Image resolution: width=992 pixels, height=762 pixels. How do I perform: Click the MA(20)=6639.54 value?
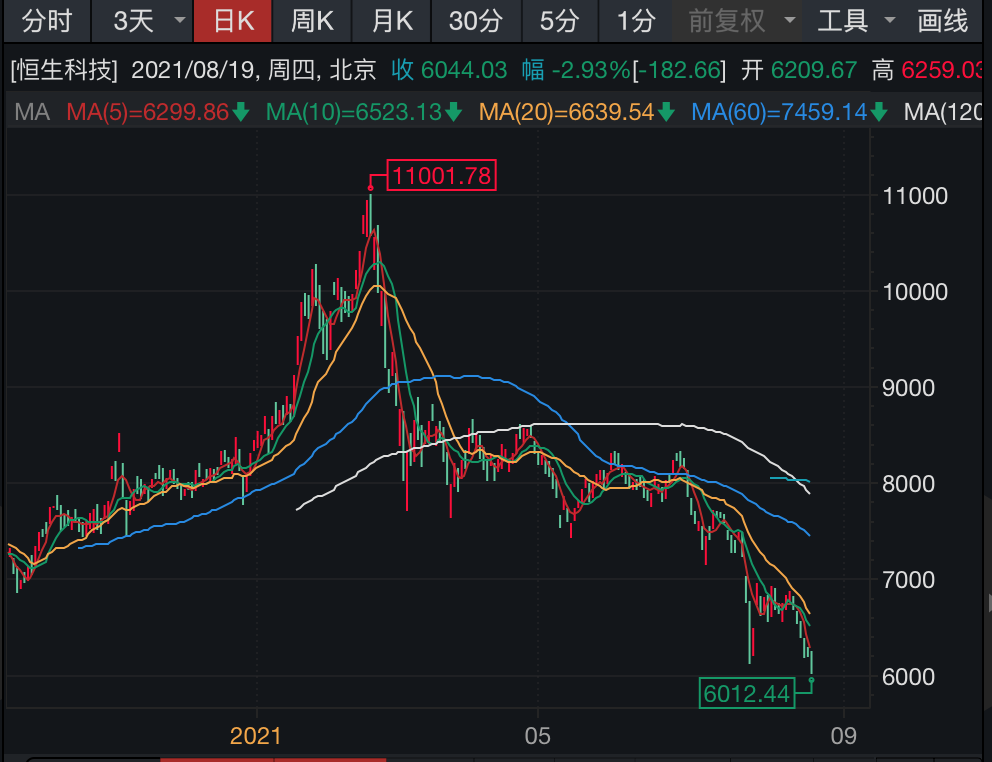point(566,113)
